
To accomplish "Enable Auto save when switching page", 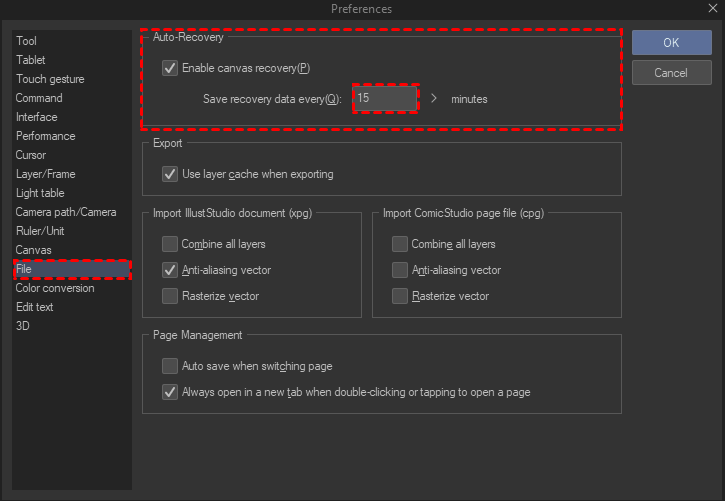I will pyautogui.click(x=170, y=366).
